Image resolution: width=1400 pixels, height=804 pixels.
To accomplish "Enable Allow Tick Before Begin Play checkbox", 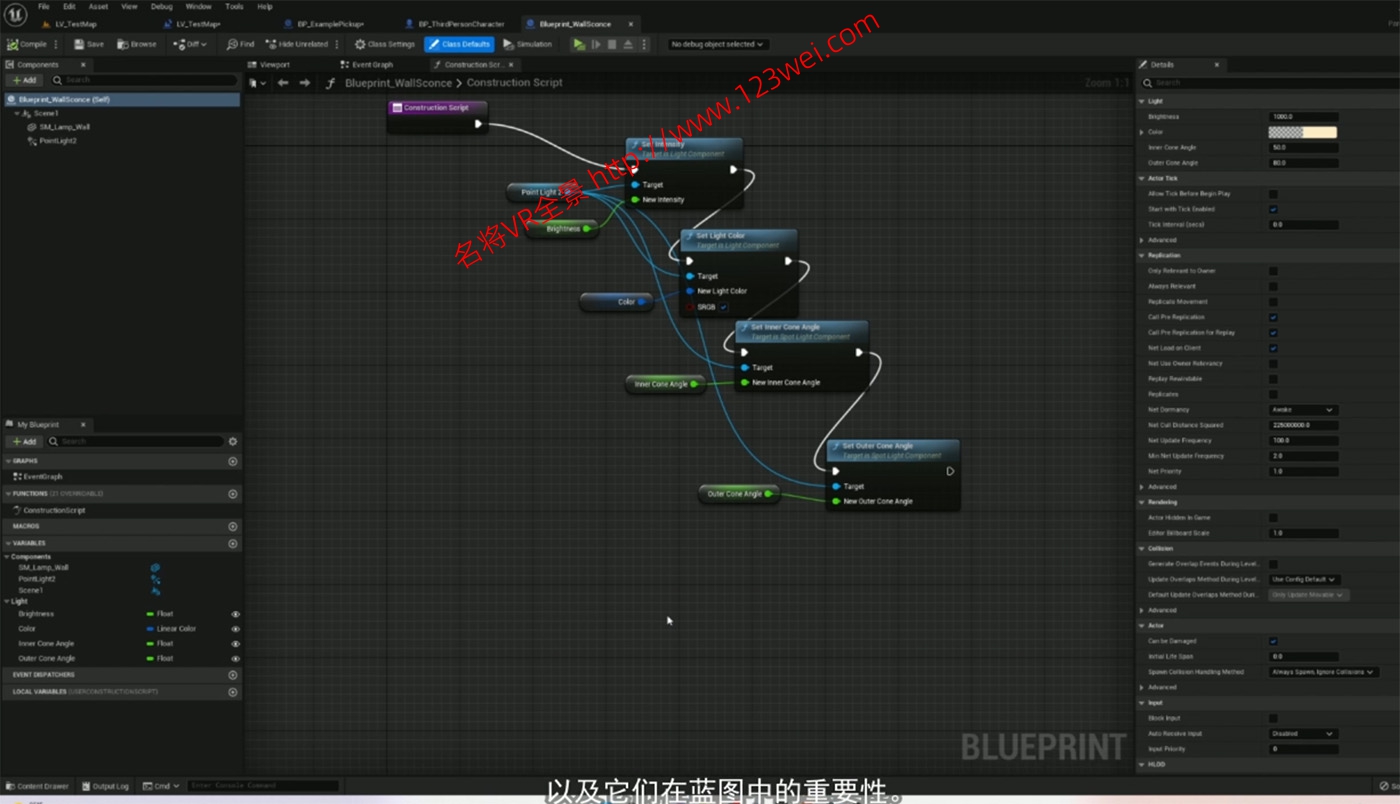I will click(1273, 194).
